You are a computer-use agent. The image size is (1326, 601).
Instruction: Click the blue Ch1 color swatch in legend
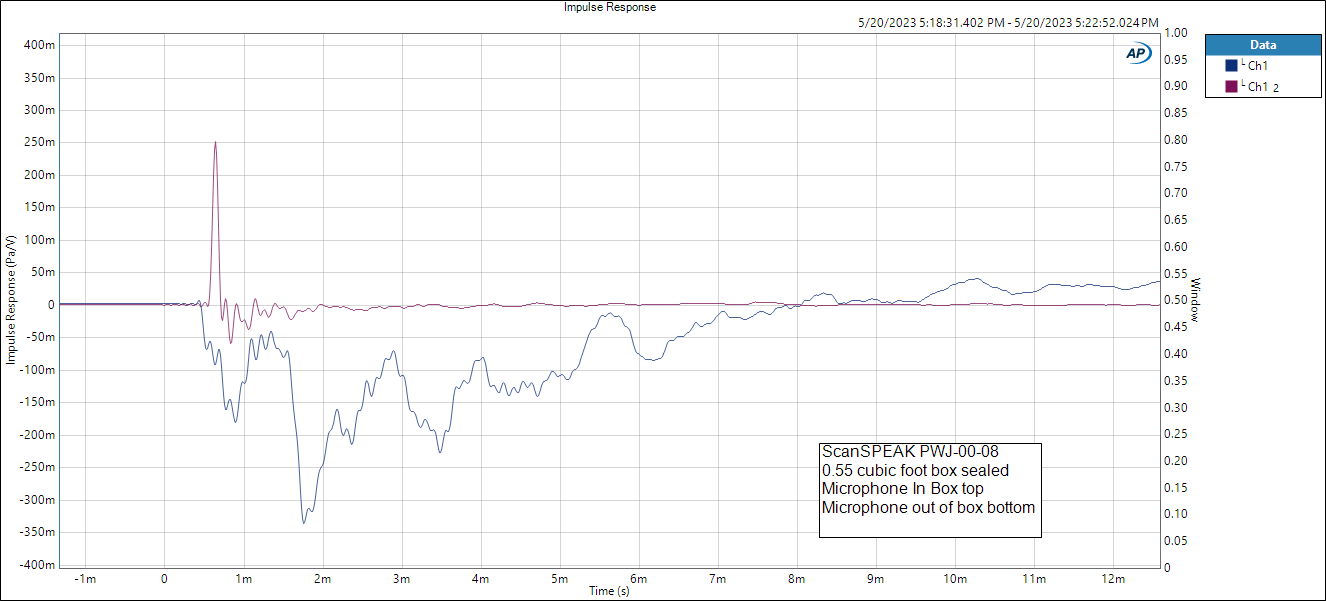(1231, 66)
